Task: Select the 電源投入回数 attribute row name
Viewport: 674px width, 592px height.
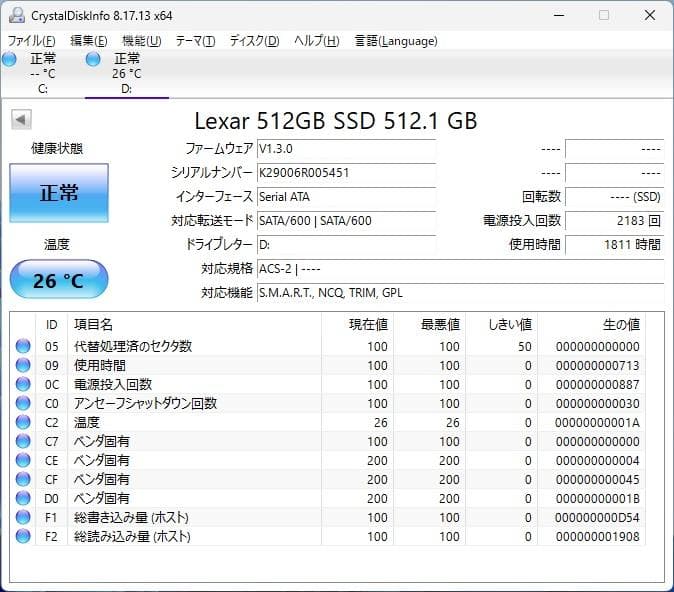Action: click(x=113, y=384)
